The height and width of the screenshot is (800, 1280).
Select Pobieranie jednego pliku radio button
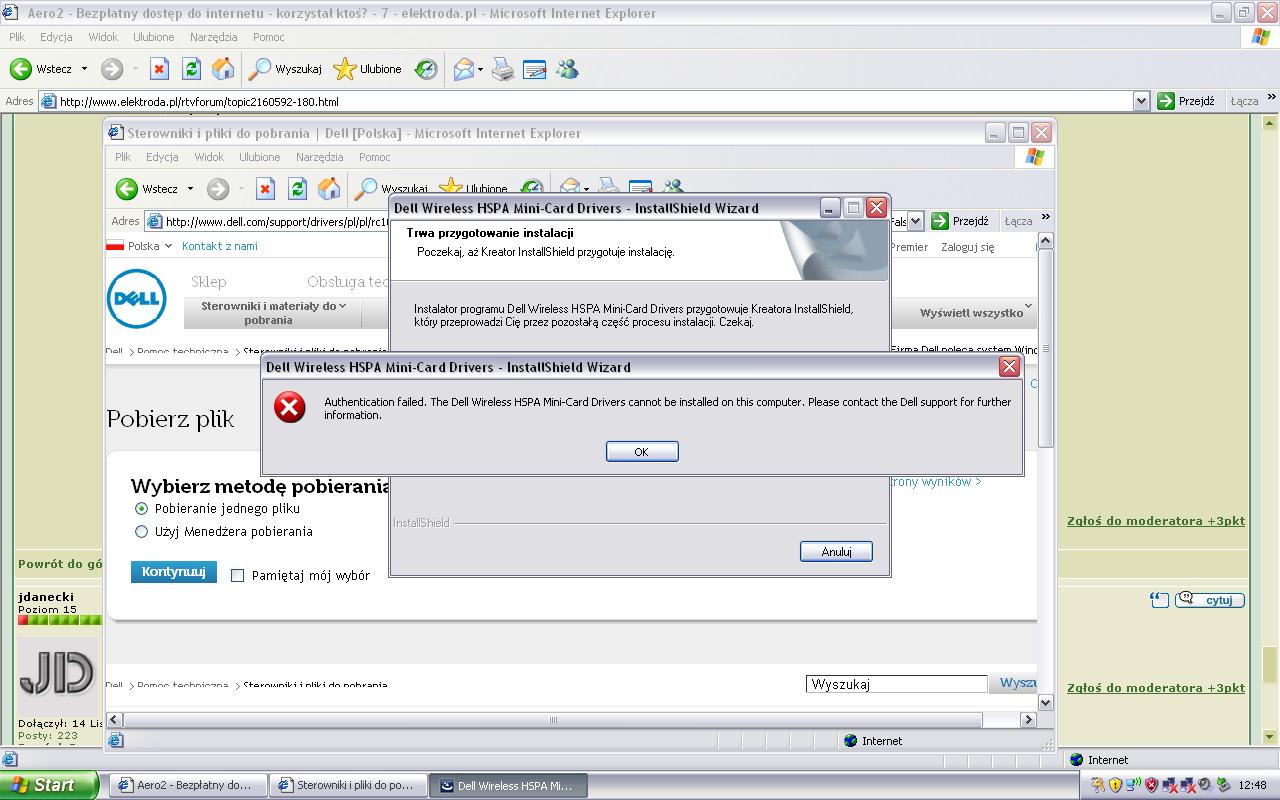tap(141, 508)
